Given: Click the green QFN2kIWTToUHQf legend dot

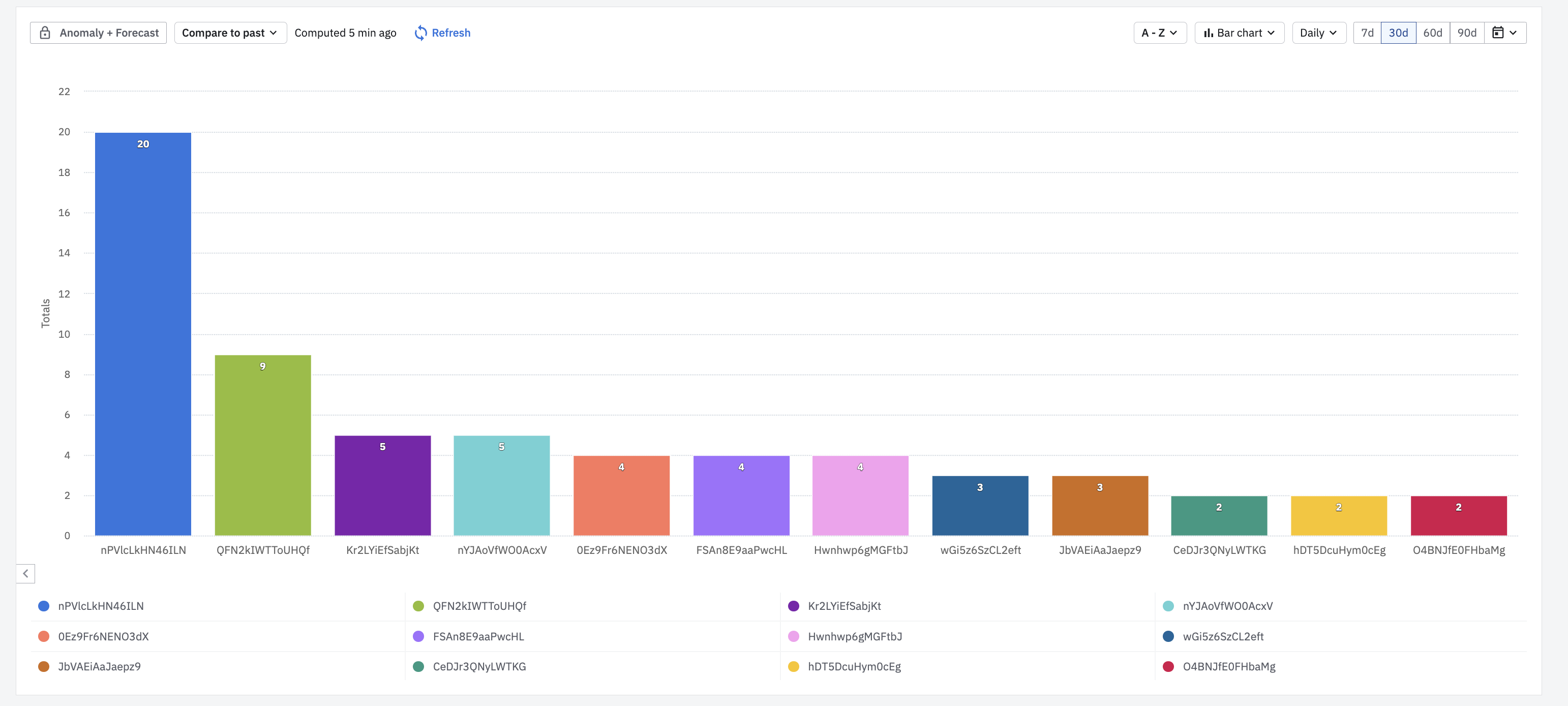Looking at the screenshot, I should pyautogui.click(x=418, y=606).
